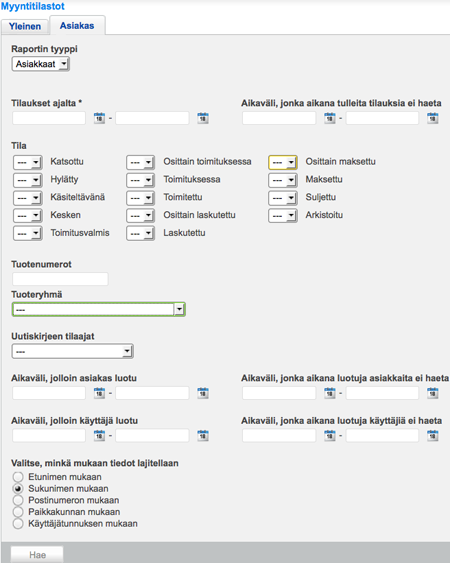450x563 pixels.
Task: Open end date calendar for Tilaukset ajalta
Action: pos(203,118)
